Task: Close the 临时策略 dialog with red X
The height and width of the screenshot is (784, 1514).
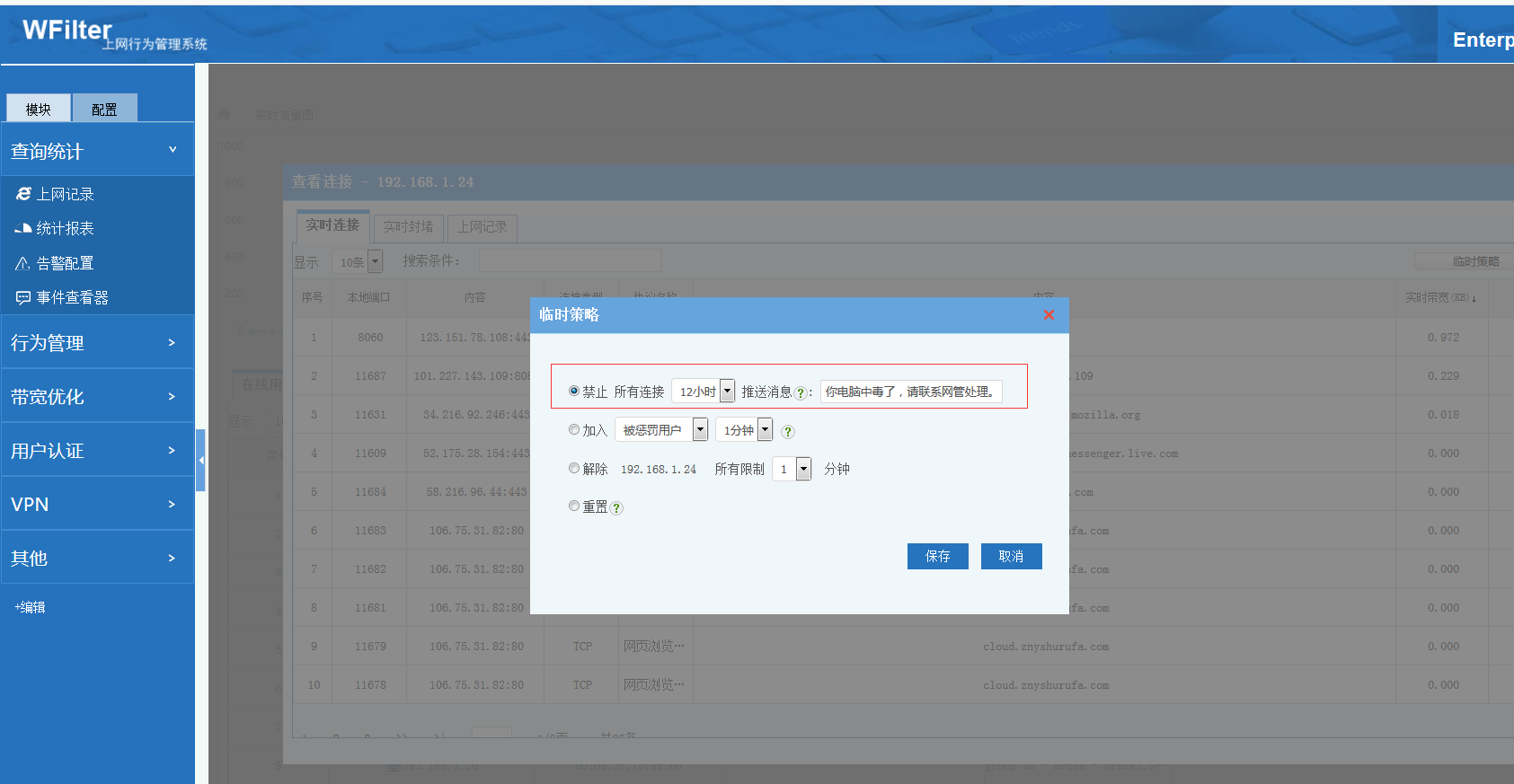Action: click(1049, 315)
